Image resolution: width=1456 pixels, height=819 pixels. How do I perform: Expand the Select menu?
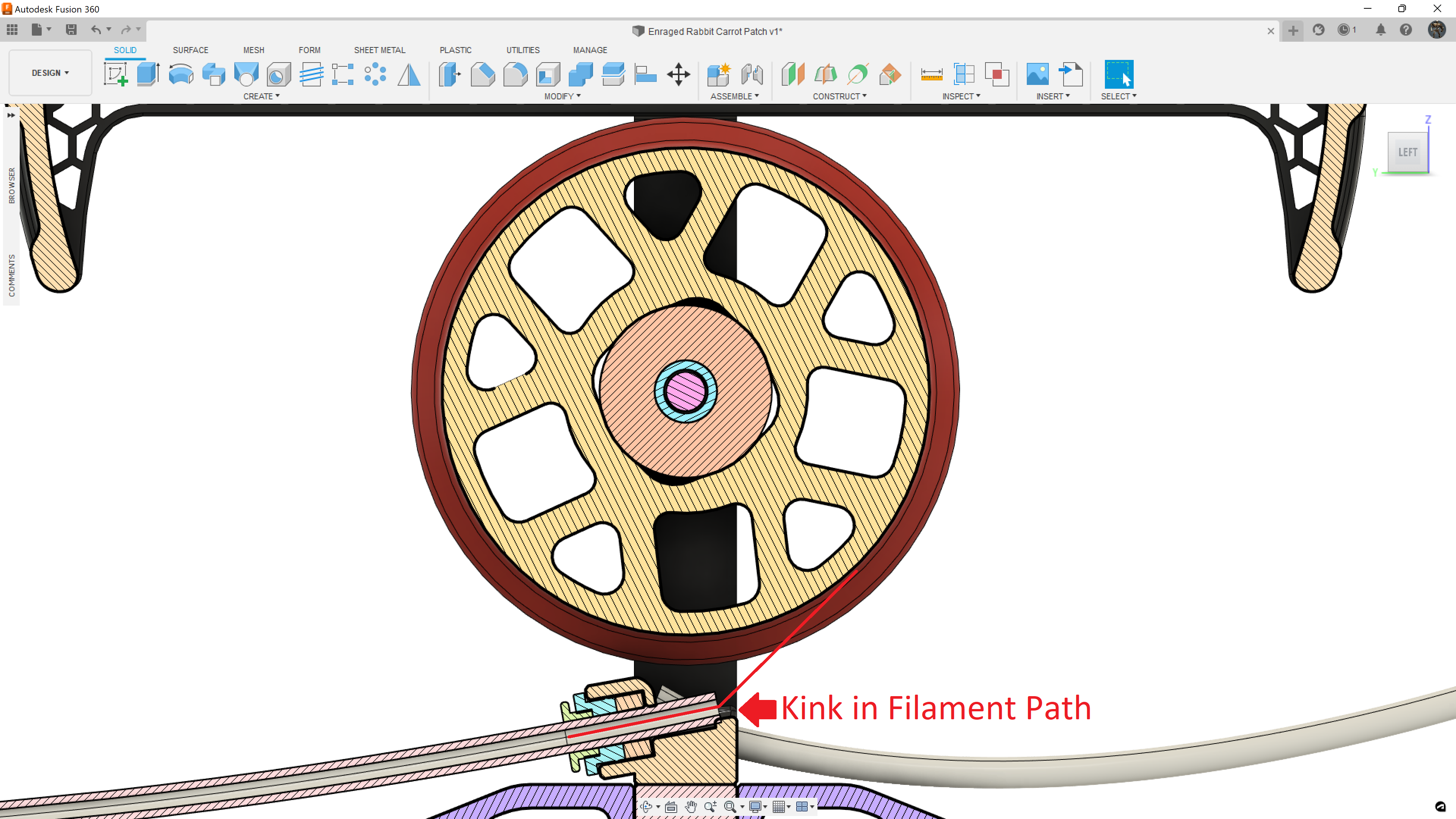1119,97
